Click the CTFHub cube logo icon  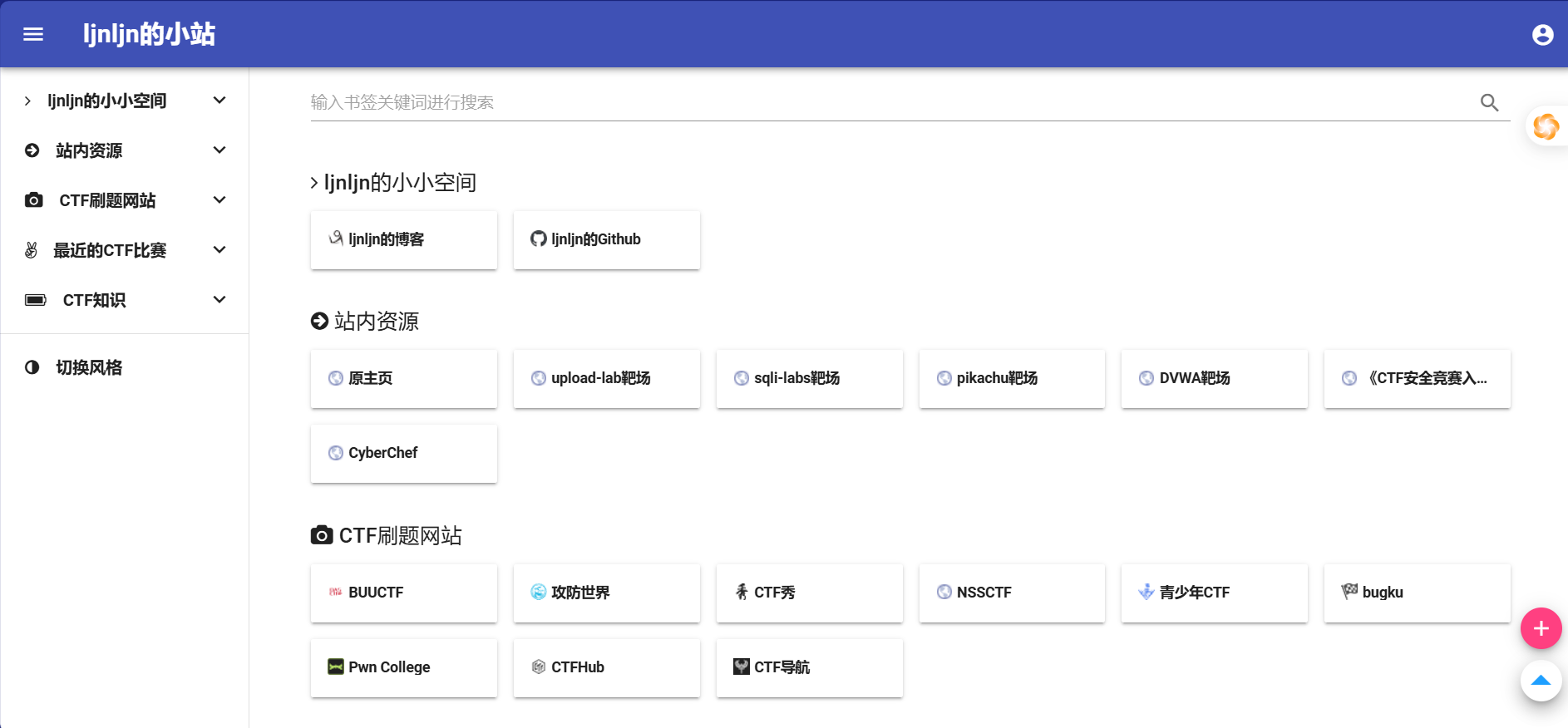[539, 667]
